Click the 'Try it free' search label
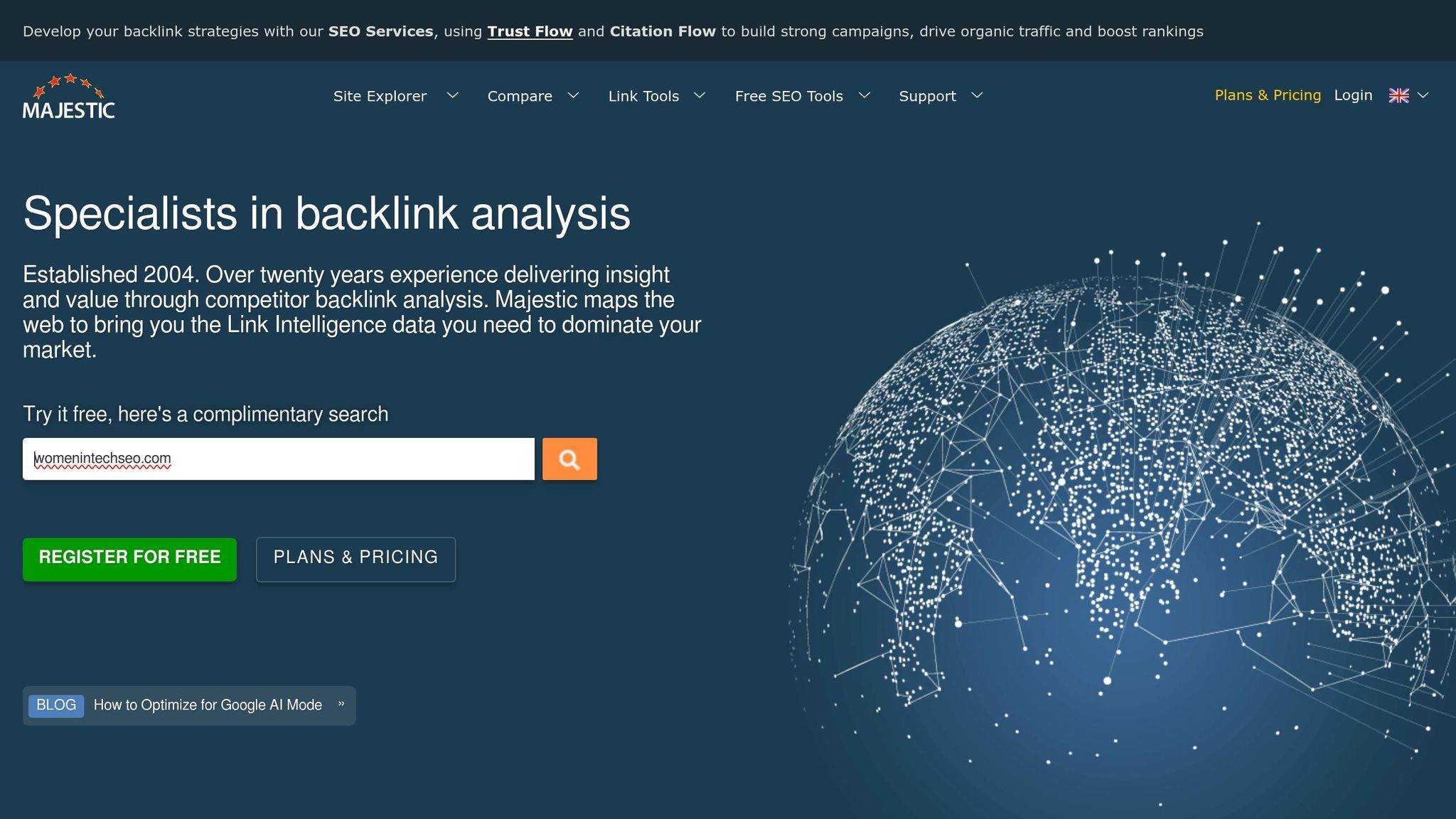1456x819 pixels. tap(205, 414)
